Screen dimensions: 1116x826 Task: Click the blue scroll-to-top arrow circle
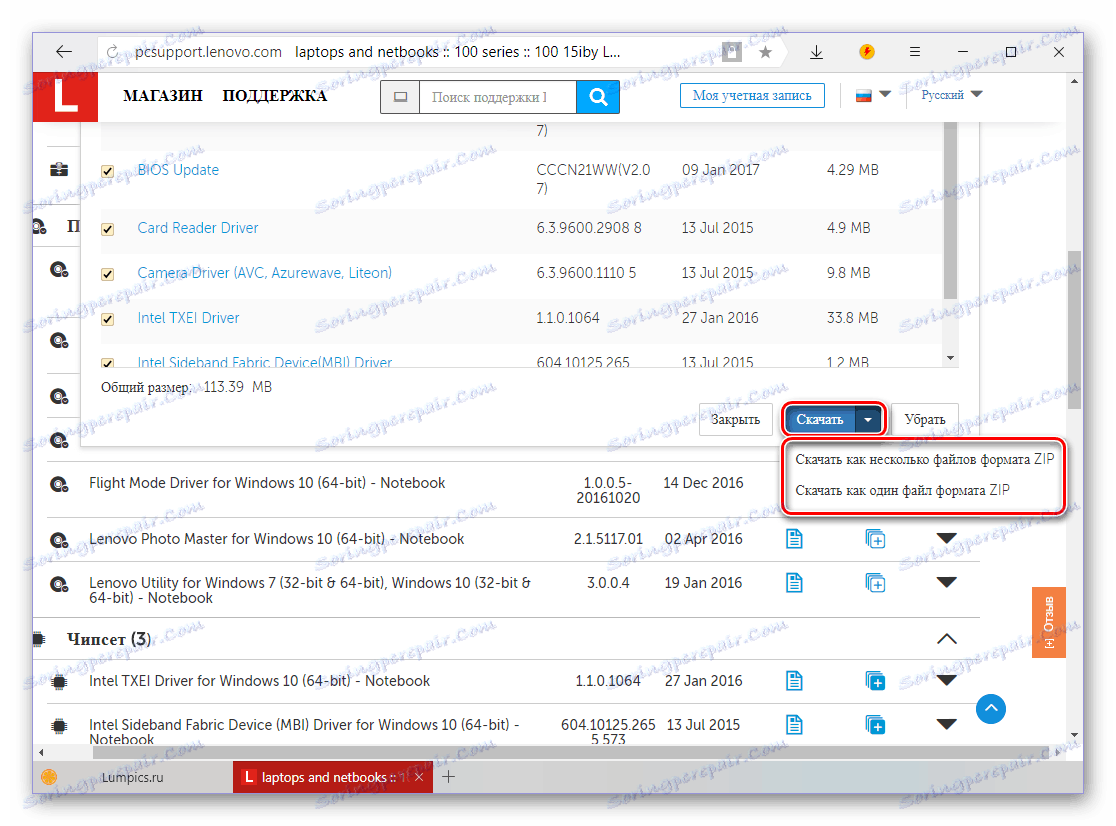click(991, 709)
